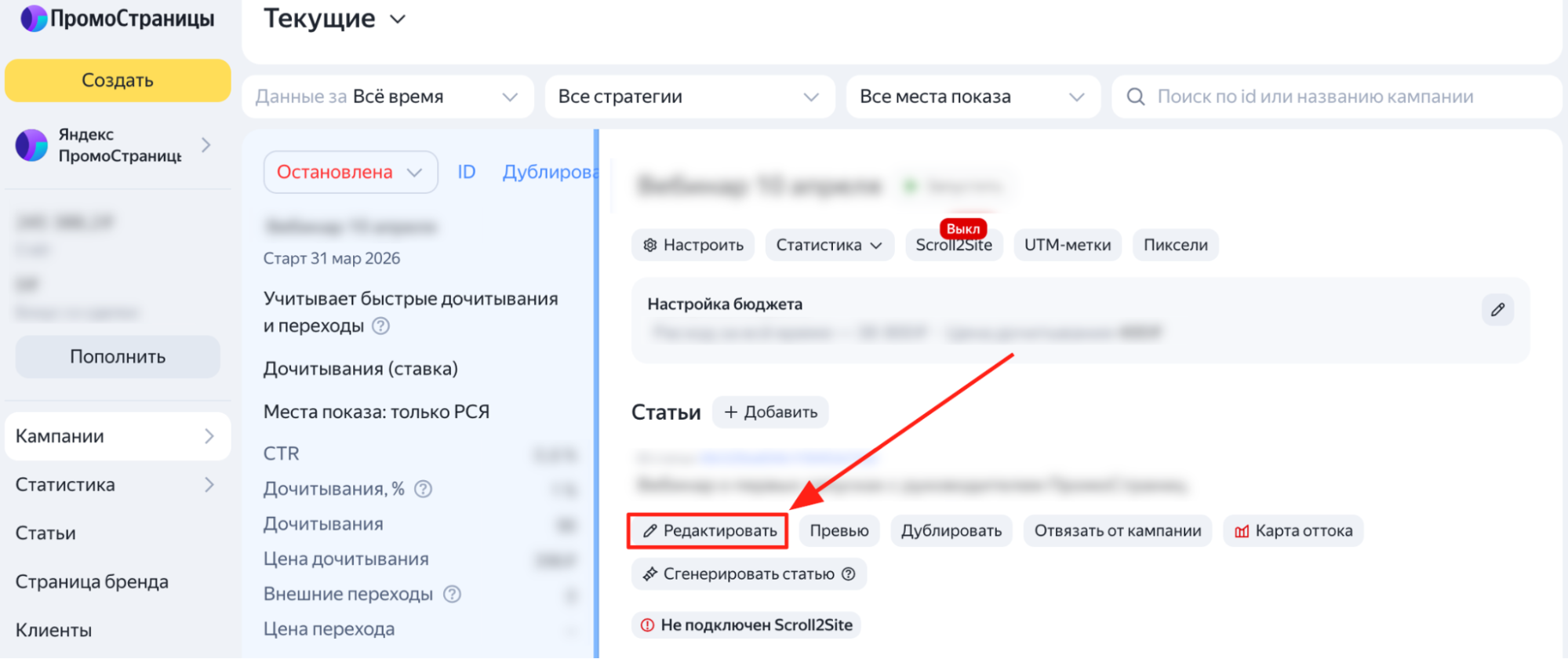The image size is (1568, 659).
Task: Click the Цена перехода metric label
Action: pos(329,629)
